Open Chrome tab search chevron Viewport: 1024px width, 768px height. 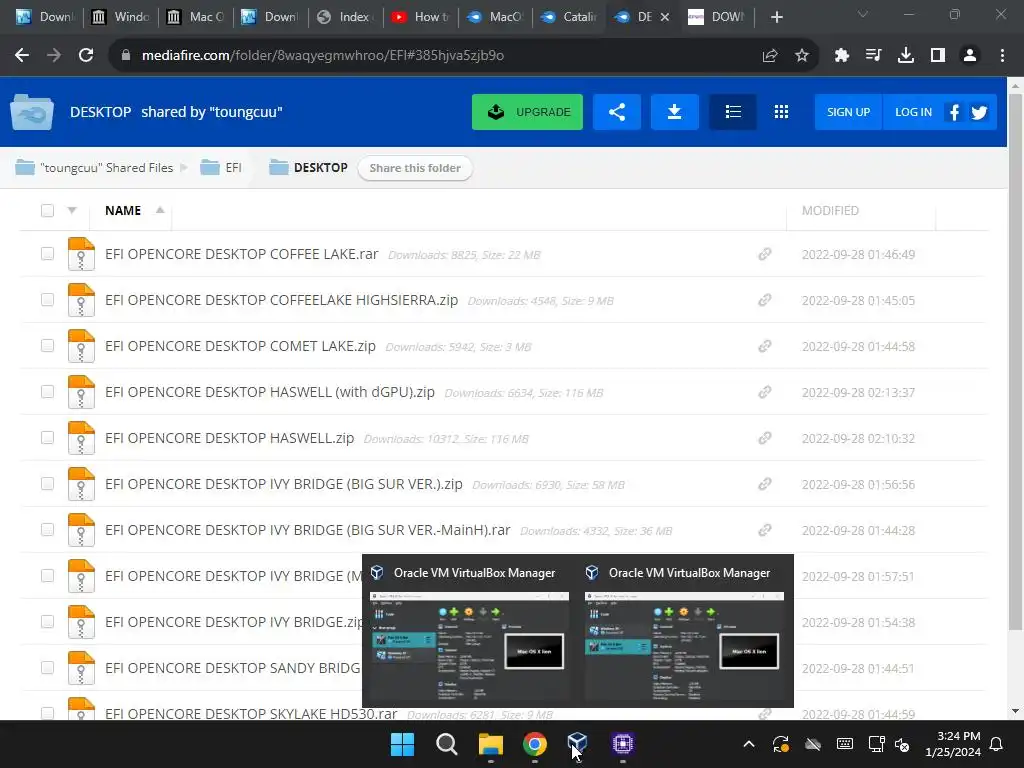pos(863,14)
